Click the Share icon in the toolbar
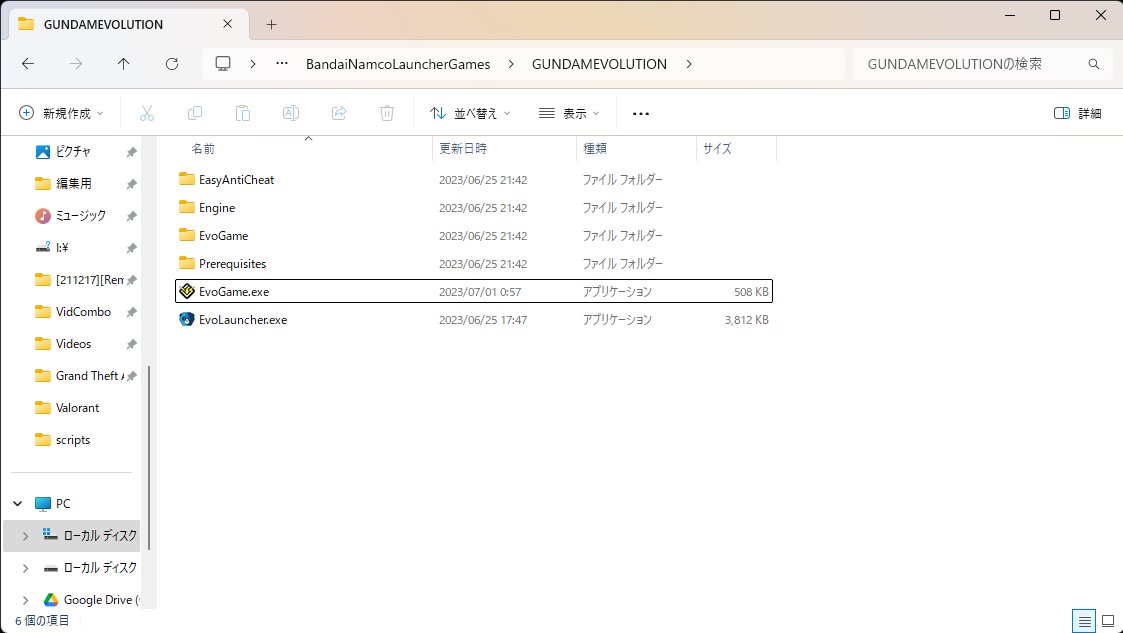The width and height of the screenshot is (1123, 633). click(x=339, y=113)
